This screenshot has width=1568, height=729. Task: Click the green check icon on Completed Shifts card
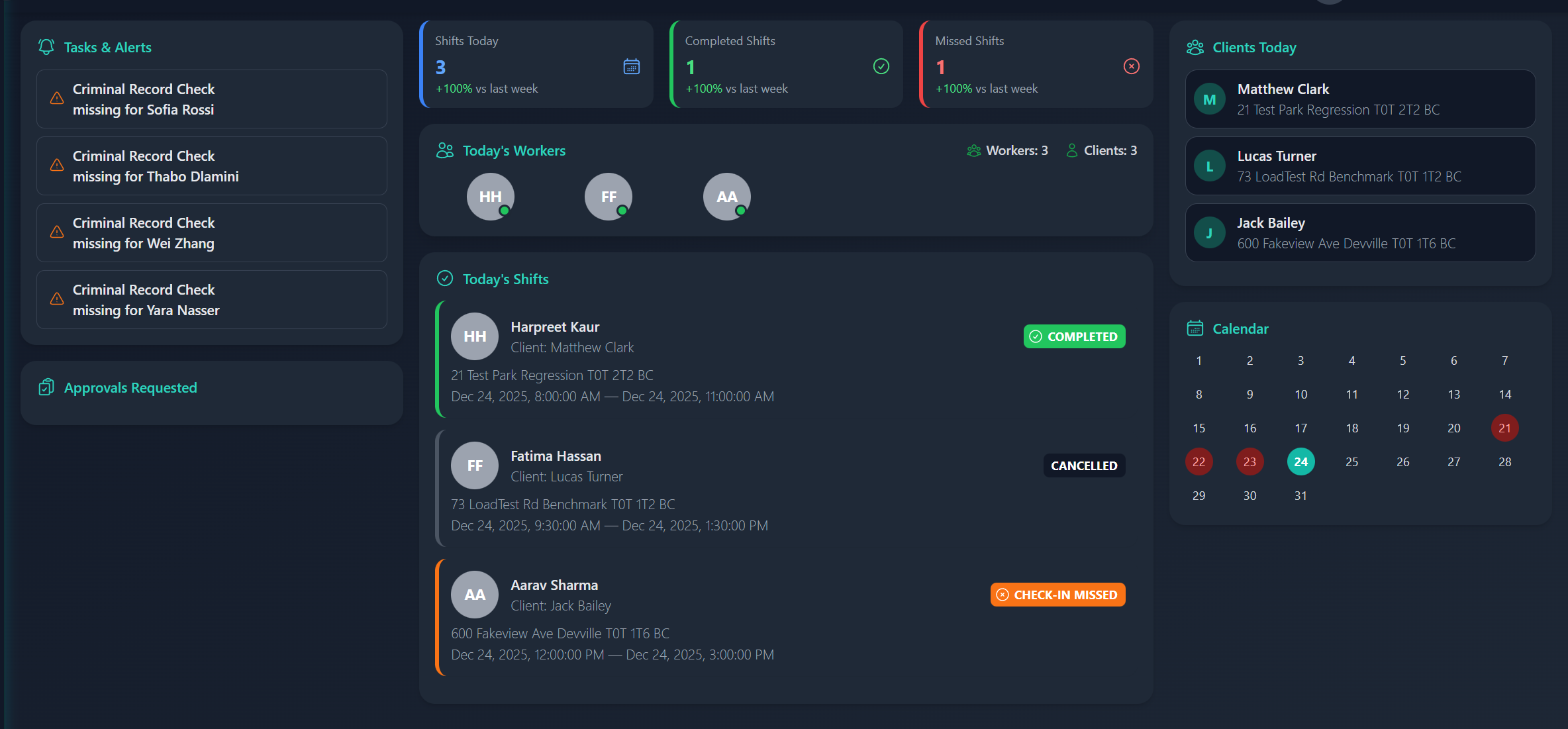[x=881, y=66]
